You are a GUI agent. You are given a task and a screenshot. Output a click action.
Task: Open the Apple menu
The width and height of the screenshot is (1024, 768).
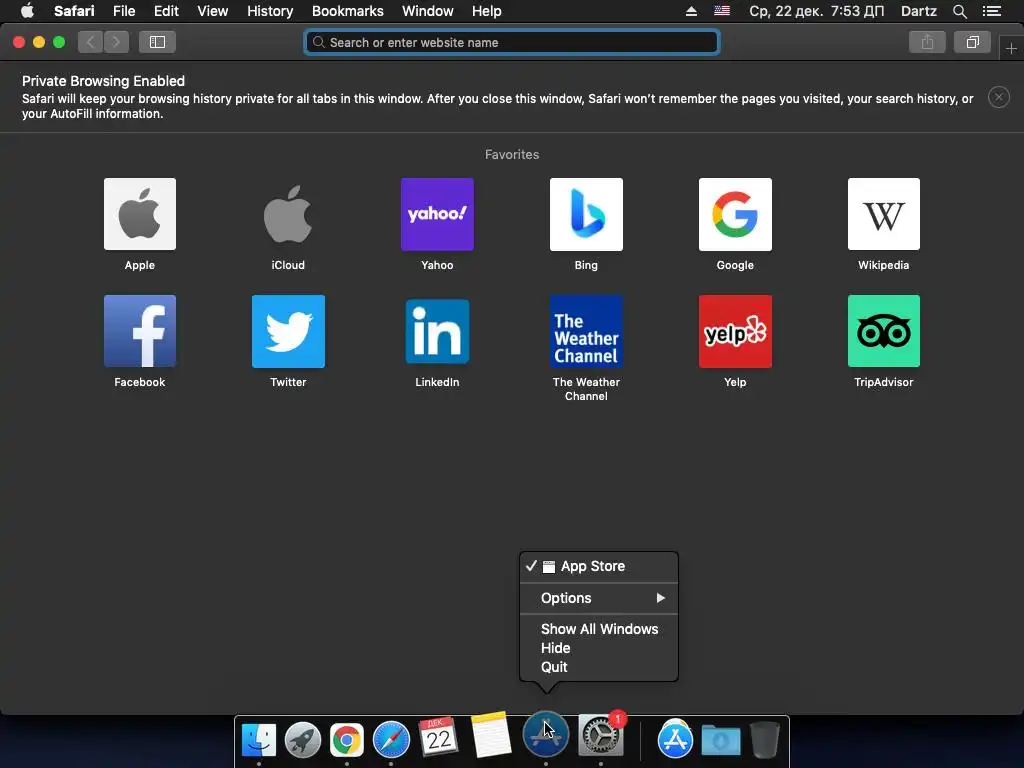pyautogui.click(x=27, y=11)
